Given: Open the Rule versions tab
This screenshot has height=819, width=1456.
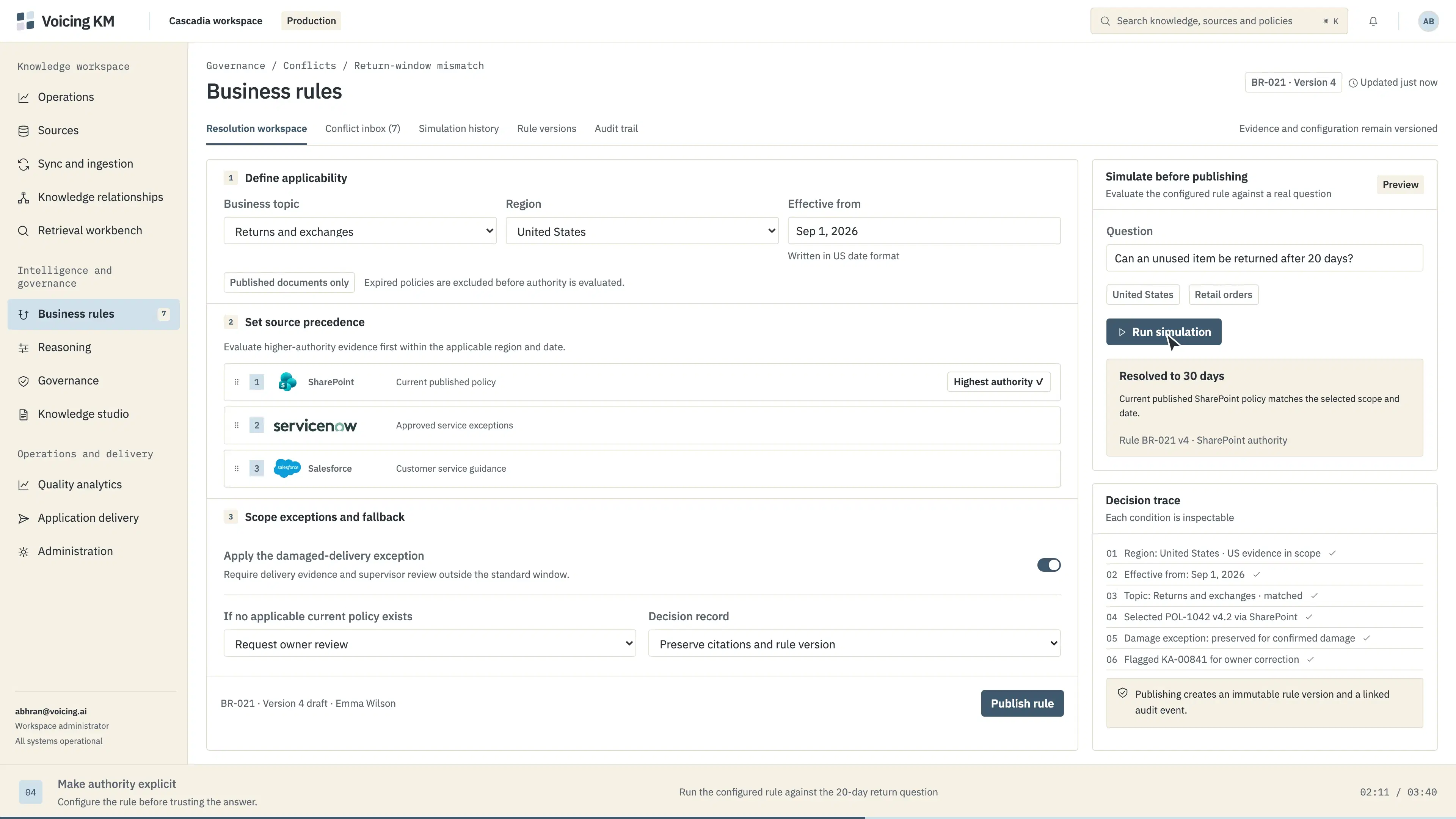Looking at the screenshot, I should coord(546,129).
